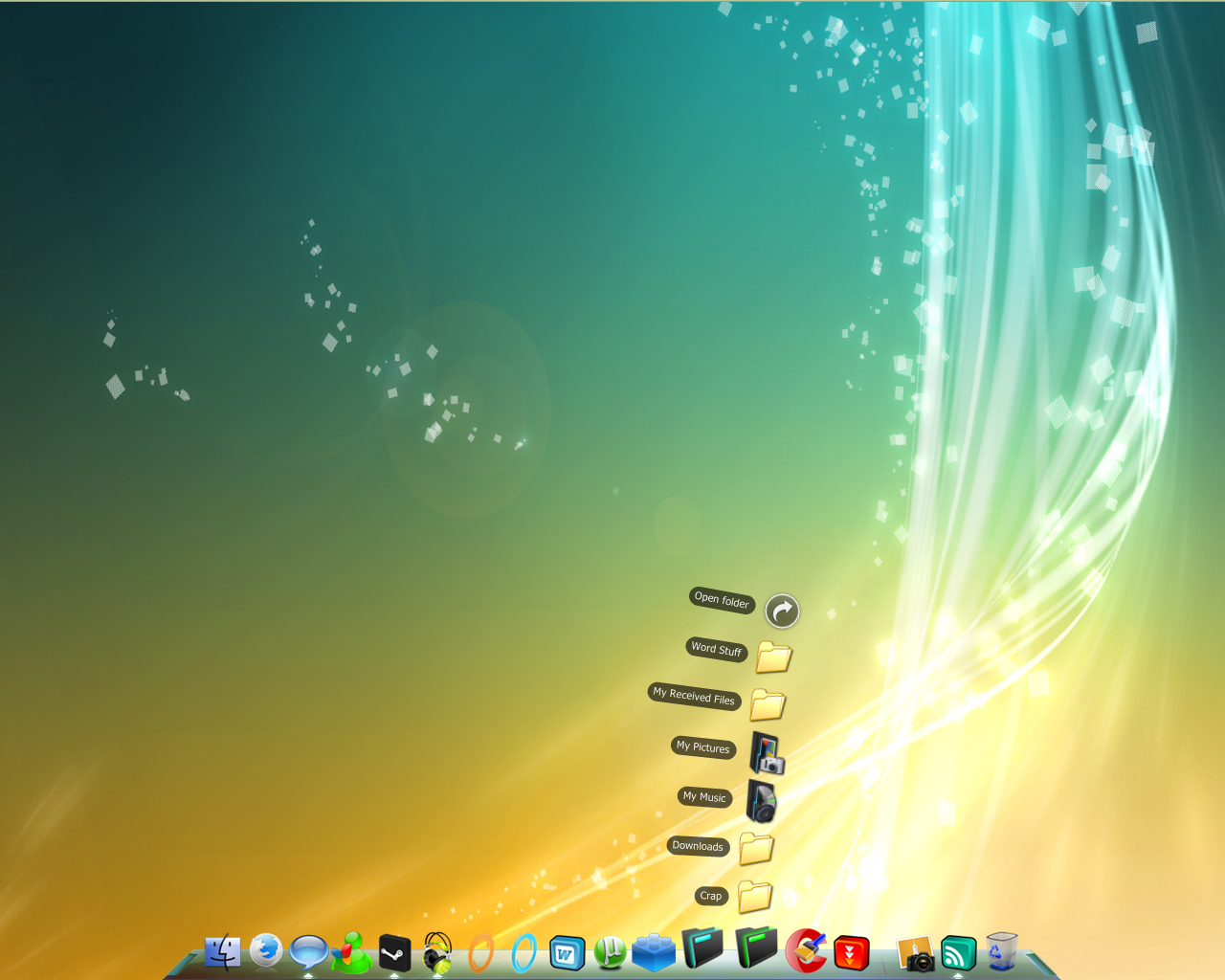Launch MSN Messenger from the dock
Screen dimensions: 1225x980
click(x=351, y=953)
